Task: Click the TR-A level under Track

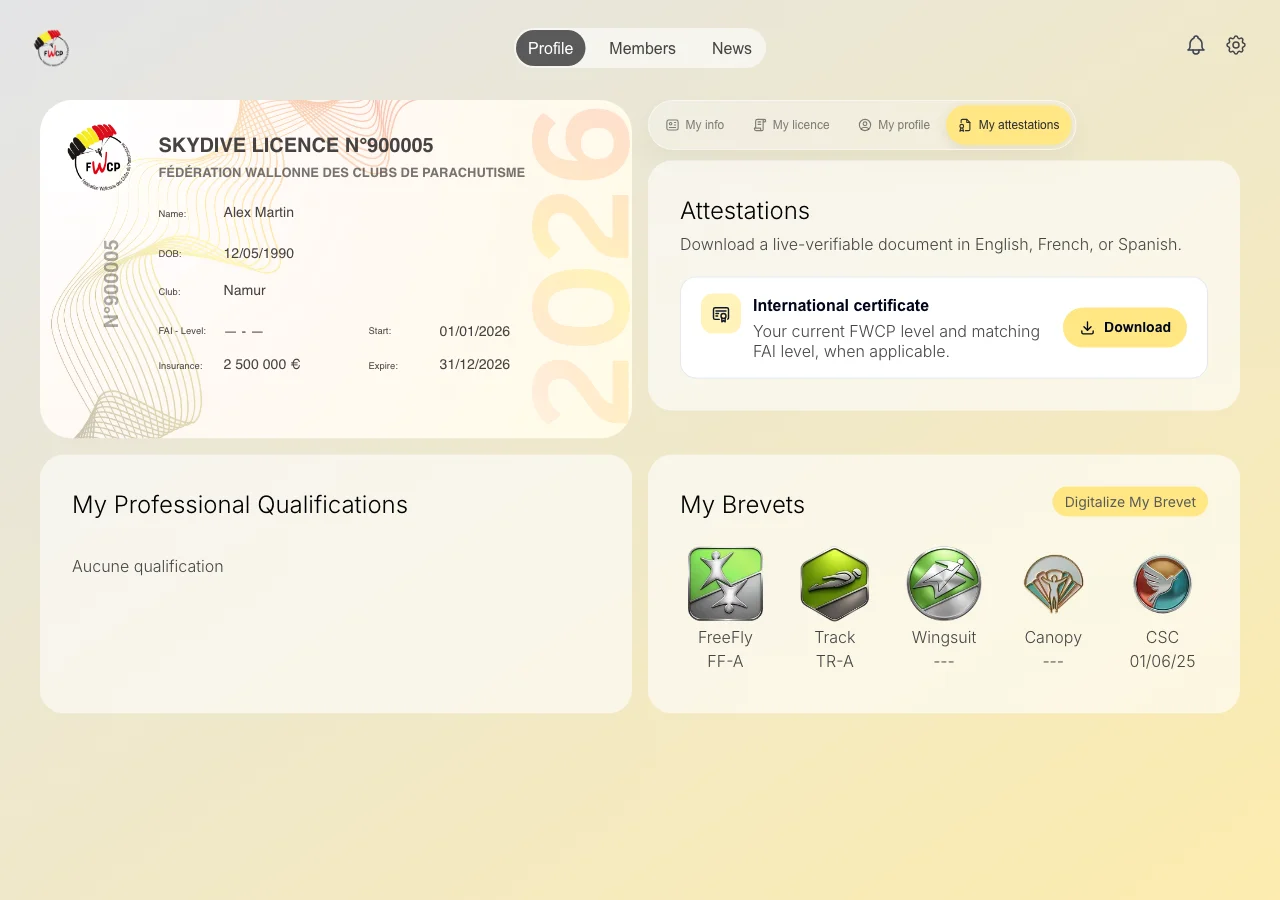Action: (835, 661)
